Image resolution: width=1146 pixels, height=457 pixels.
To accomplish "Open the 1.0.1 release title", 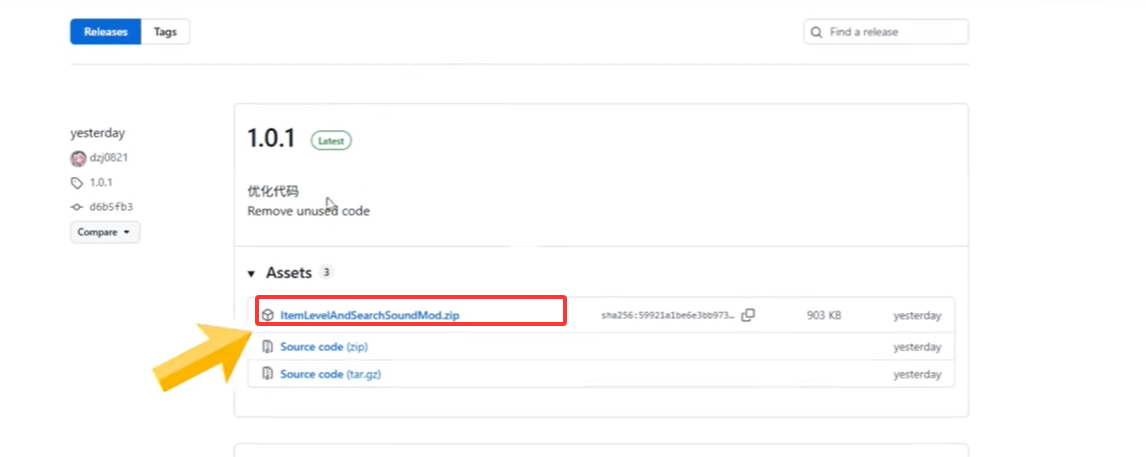I will pyautogui.click(x=271, y=139).
